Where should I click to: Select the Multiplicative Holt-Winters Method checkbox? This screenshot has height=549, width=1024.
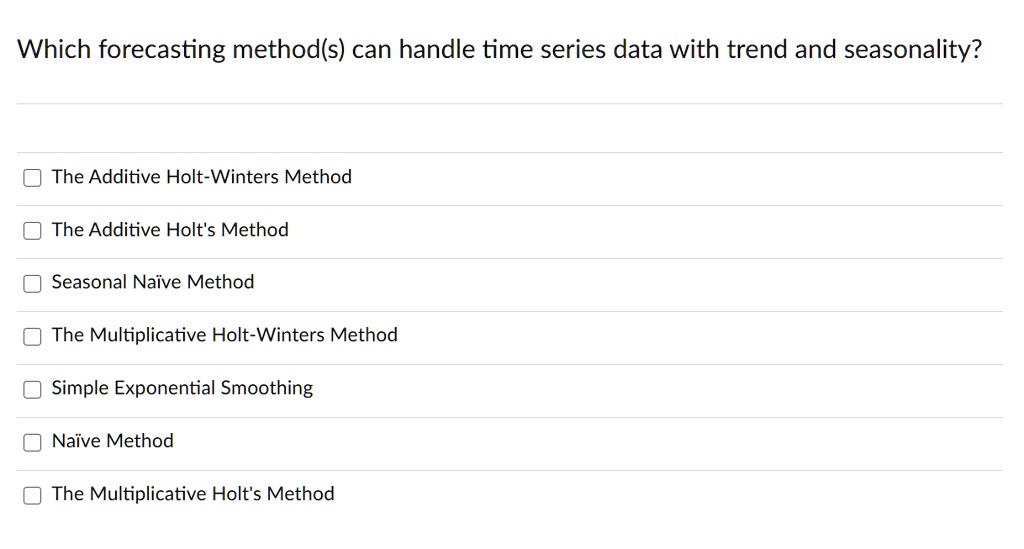pyautogui.click(x=33, y=336)
